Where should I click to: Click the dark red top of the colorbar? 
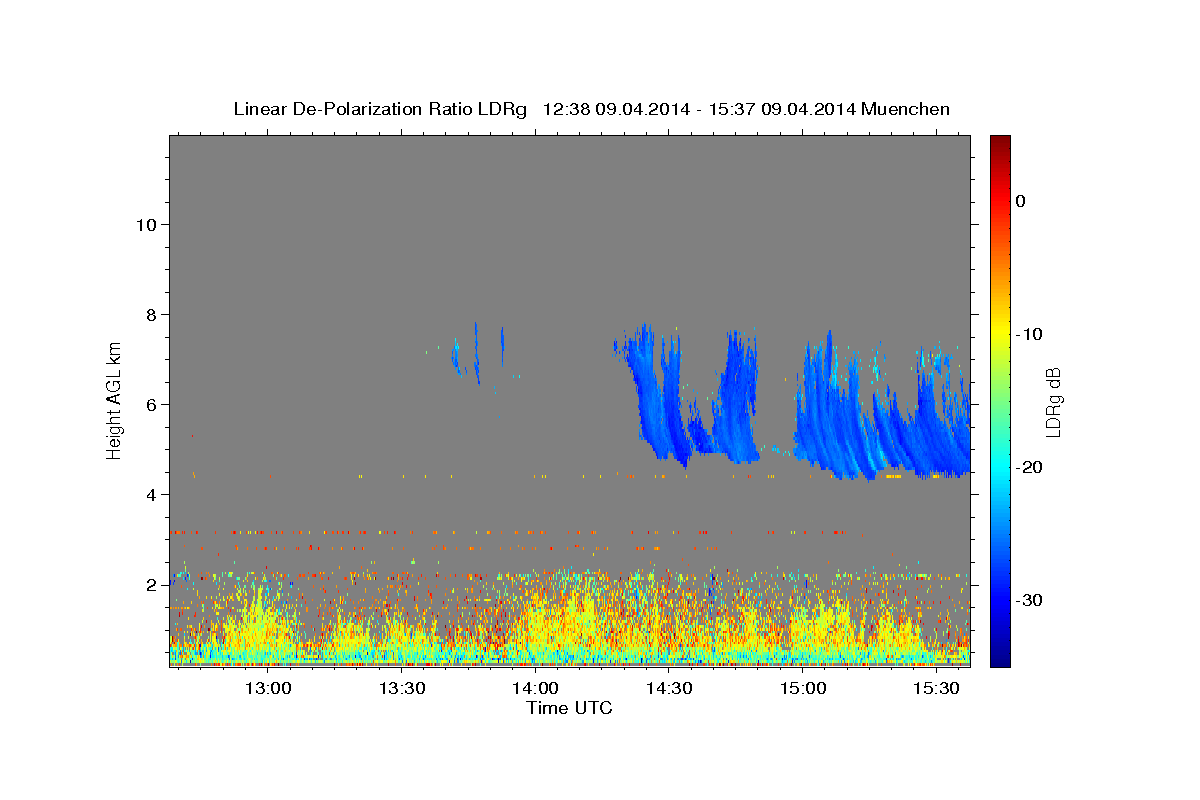click(1000, 145)
